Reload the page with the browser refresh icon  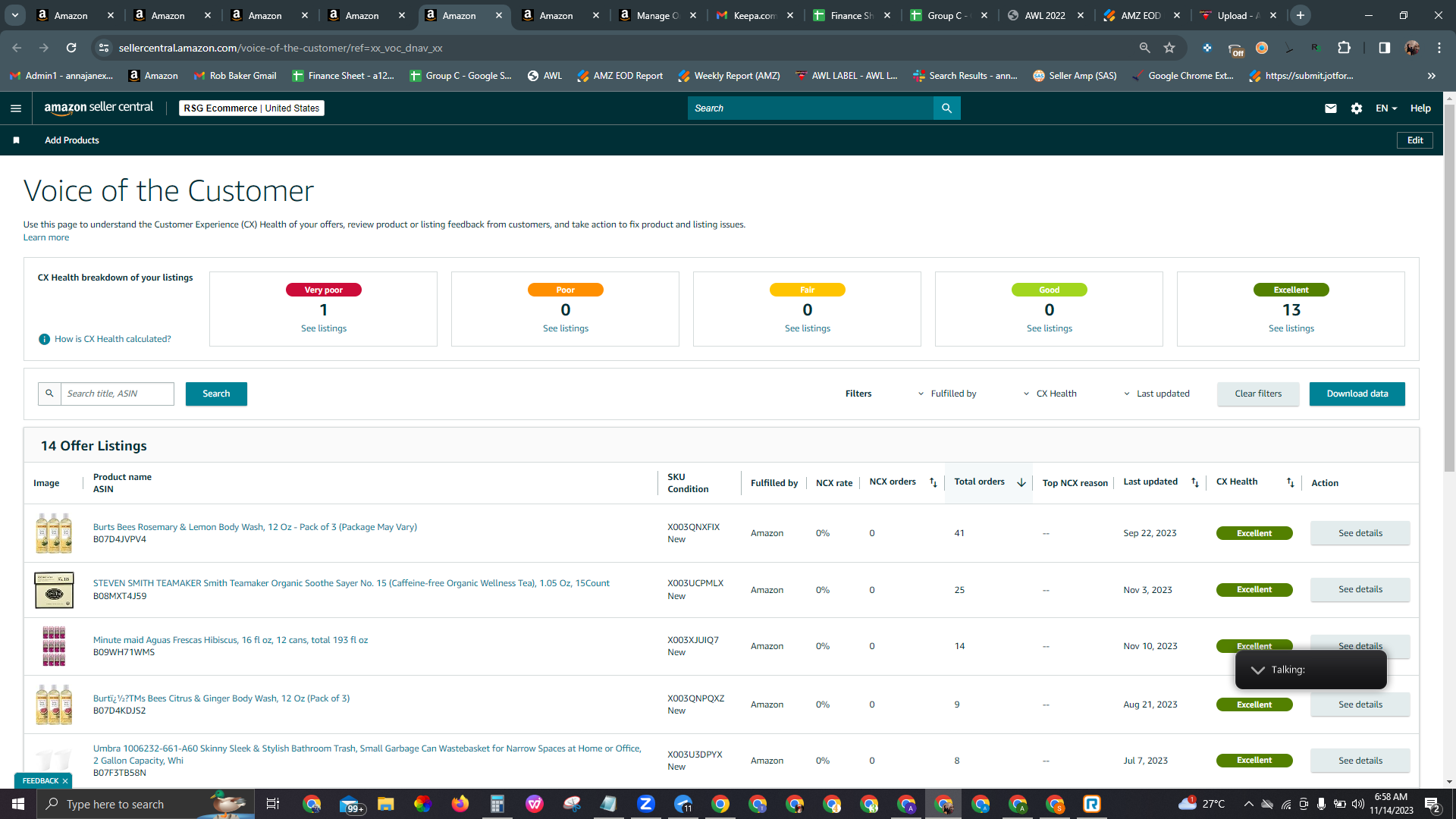coord(71,48)
